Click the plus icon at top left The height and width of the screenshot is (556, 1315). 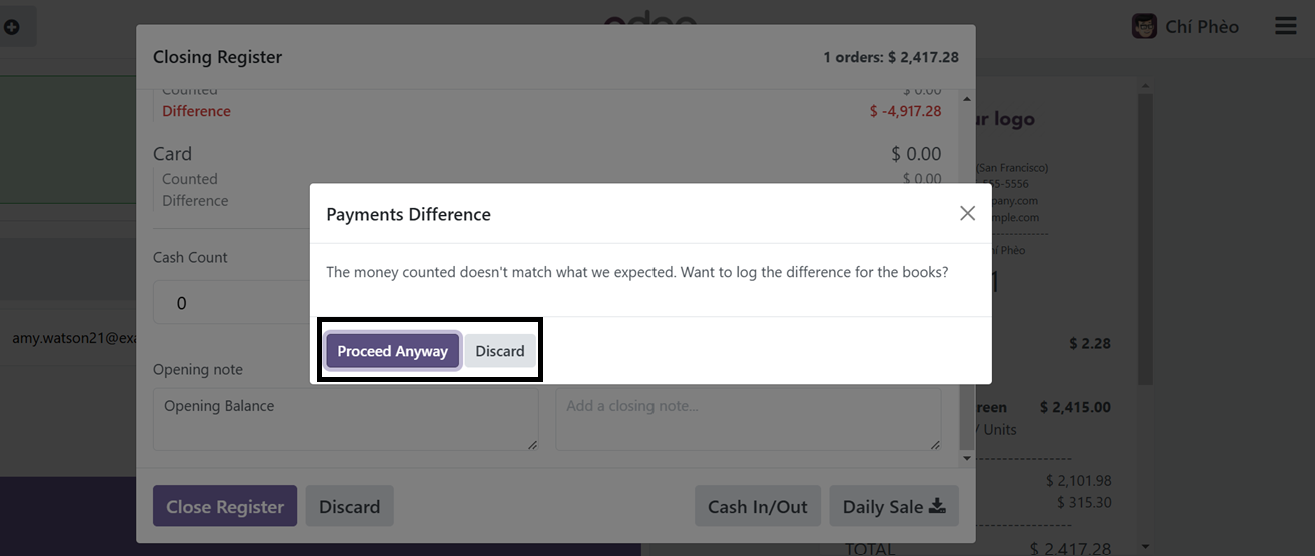(12, 27)
